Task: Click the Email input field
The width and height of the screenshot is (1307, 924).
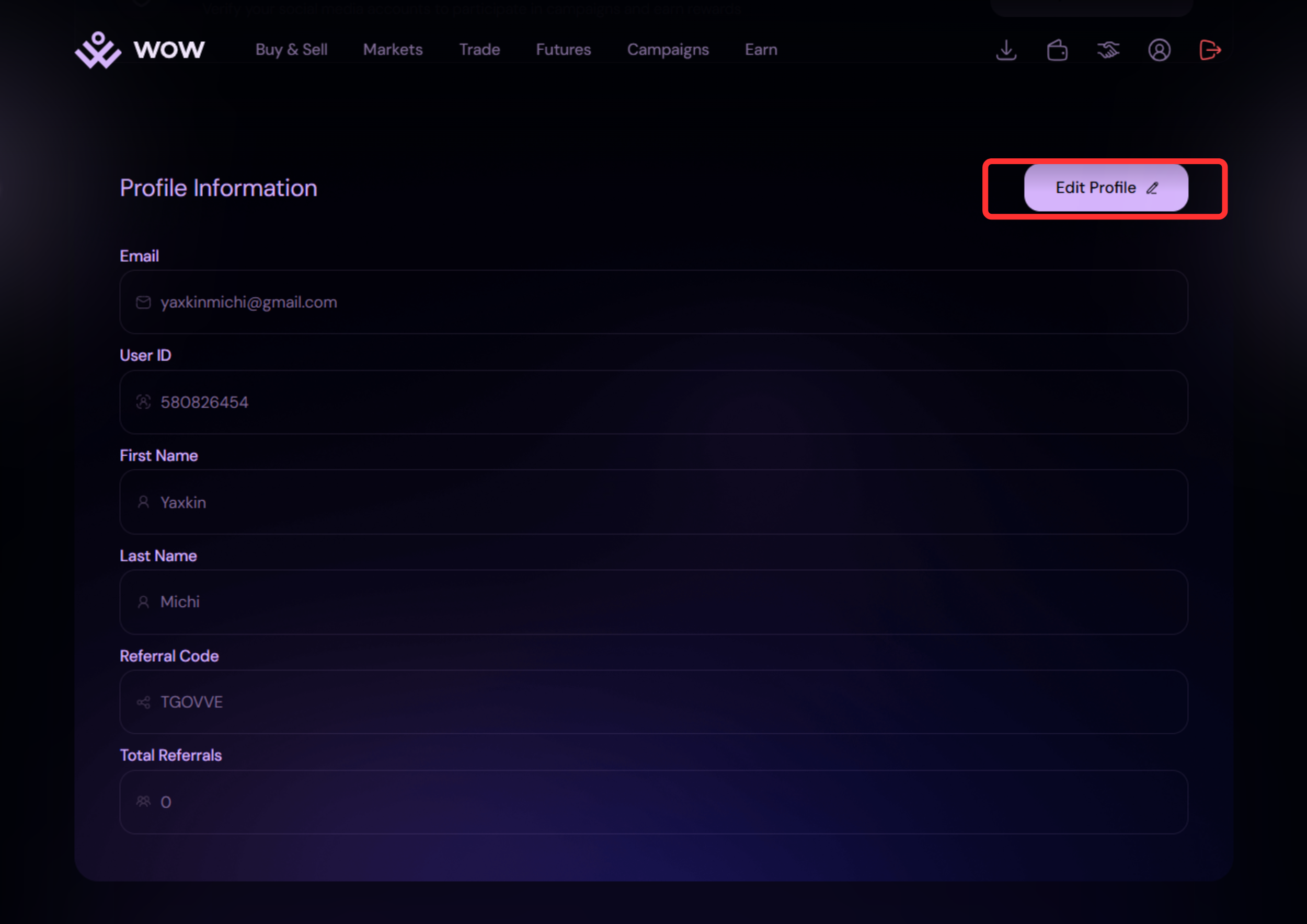Action: click(653, 302)
